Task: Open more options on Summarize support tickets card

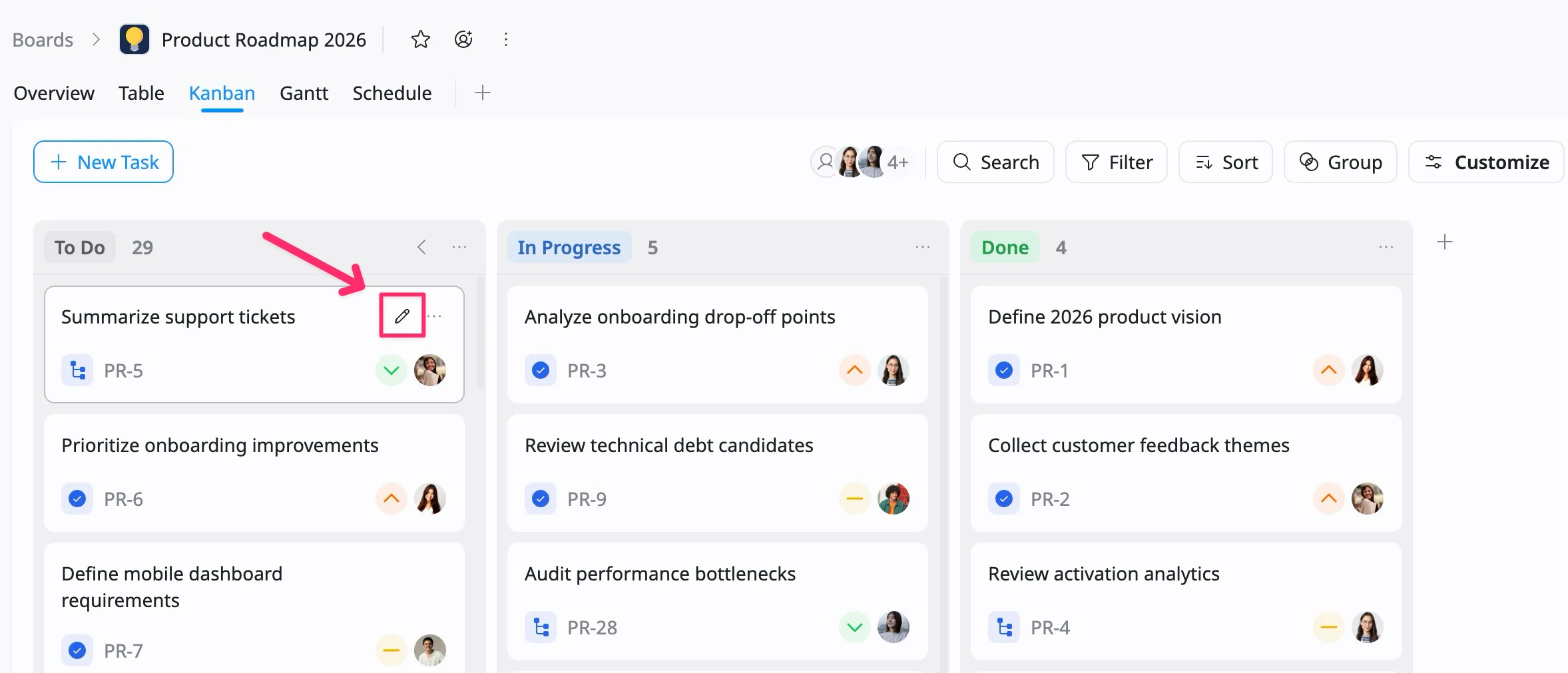Action: click(x=435, y=316)
